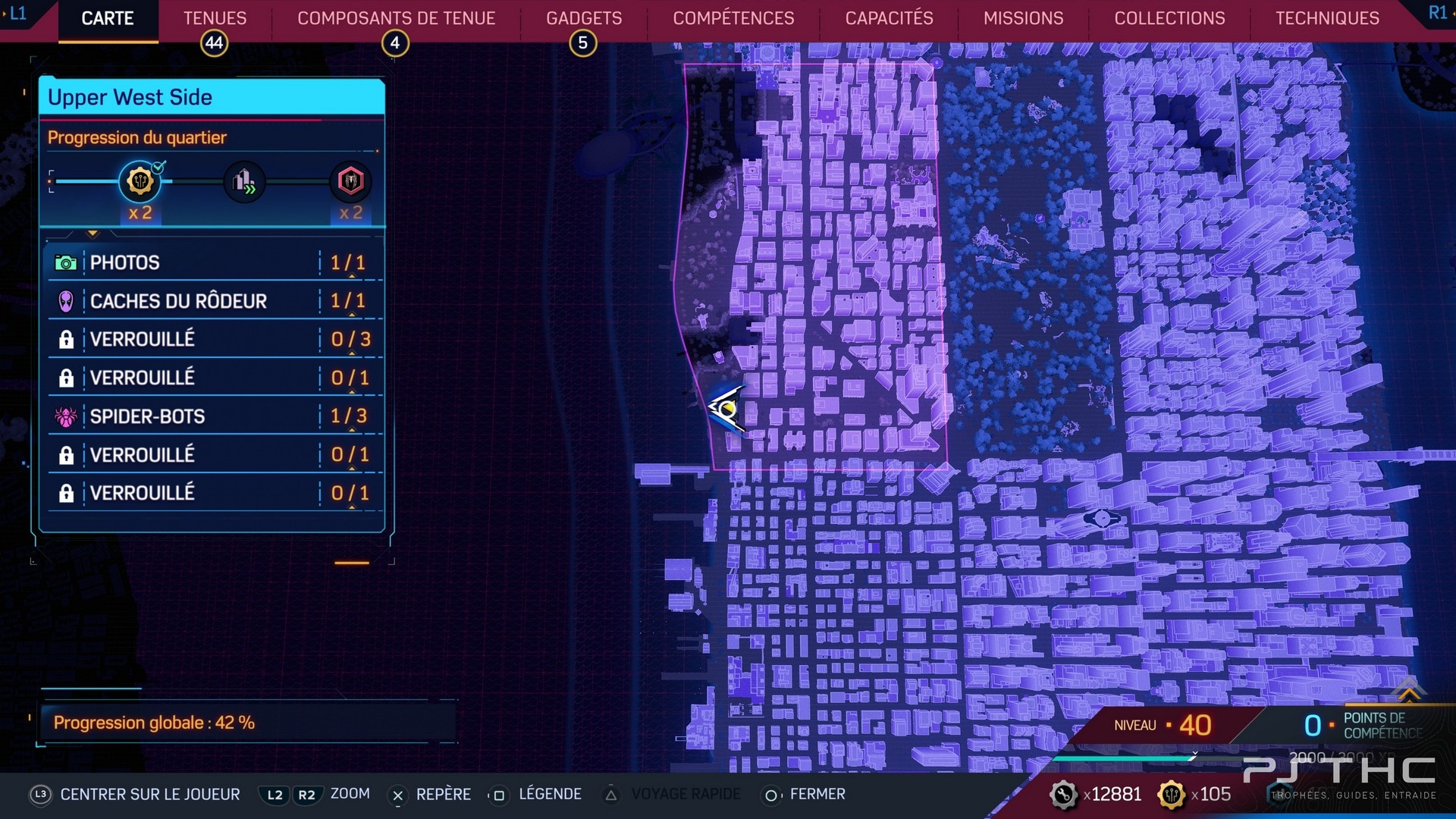The image size is (1456, 819).
Task: Click the Spider-Bots 1/3 counter
Action: click(349, 416)
